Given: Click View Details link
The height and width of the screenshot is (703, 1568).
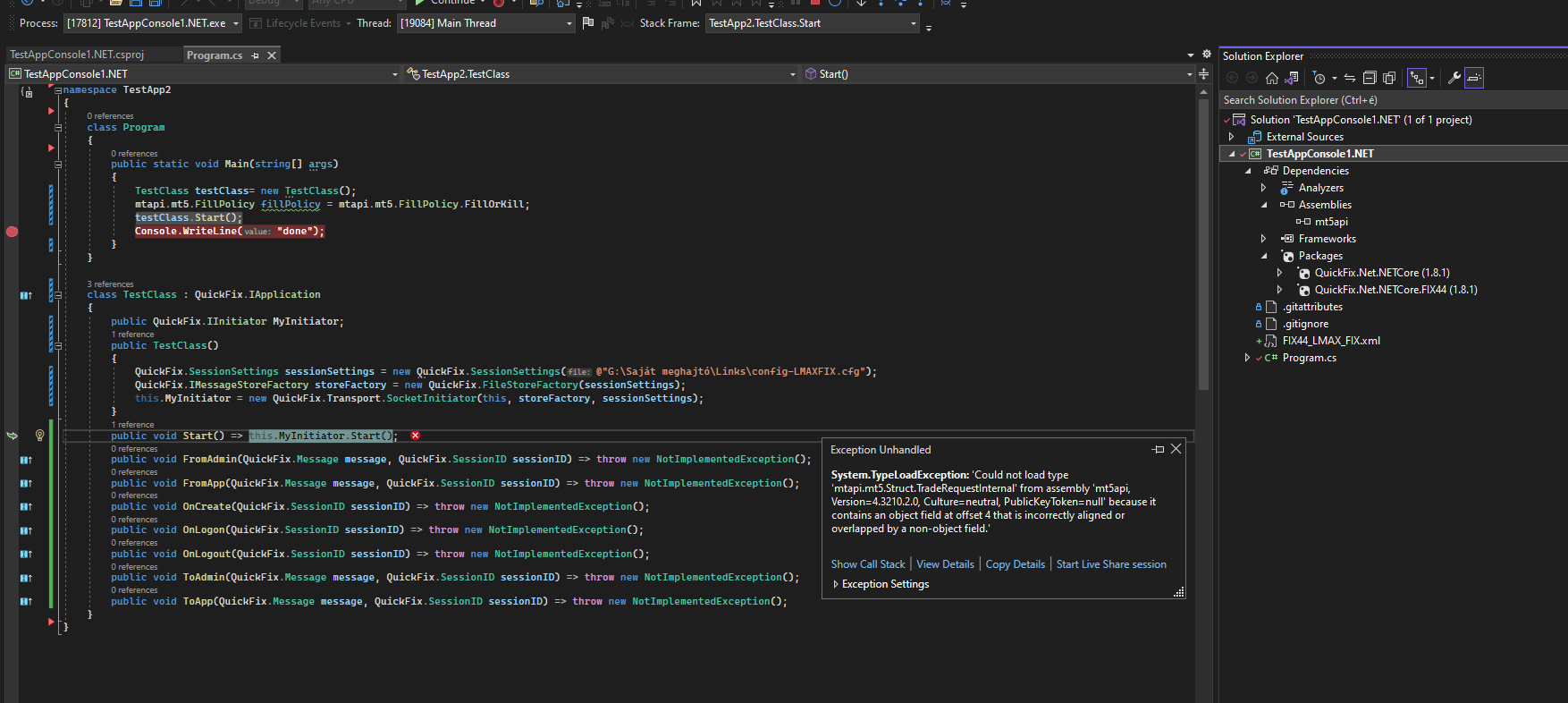Looking at the screenshot, I should coord(945,564).
